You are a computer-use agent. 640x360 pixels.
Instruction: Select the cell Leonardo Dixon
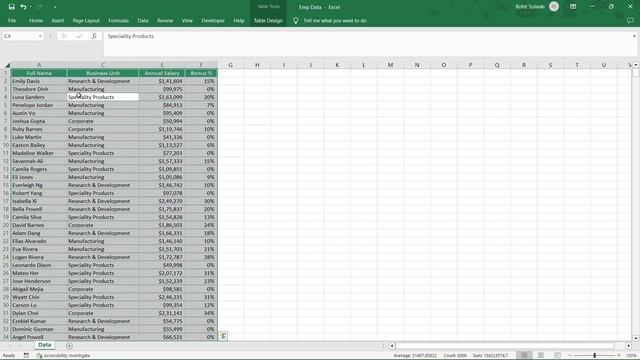coord(39,265)
